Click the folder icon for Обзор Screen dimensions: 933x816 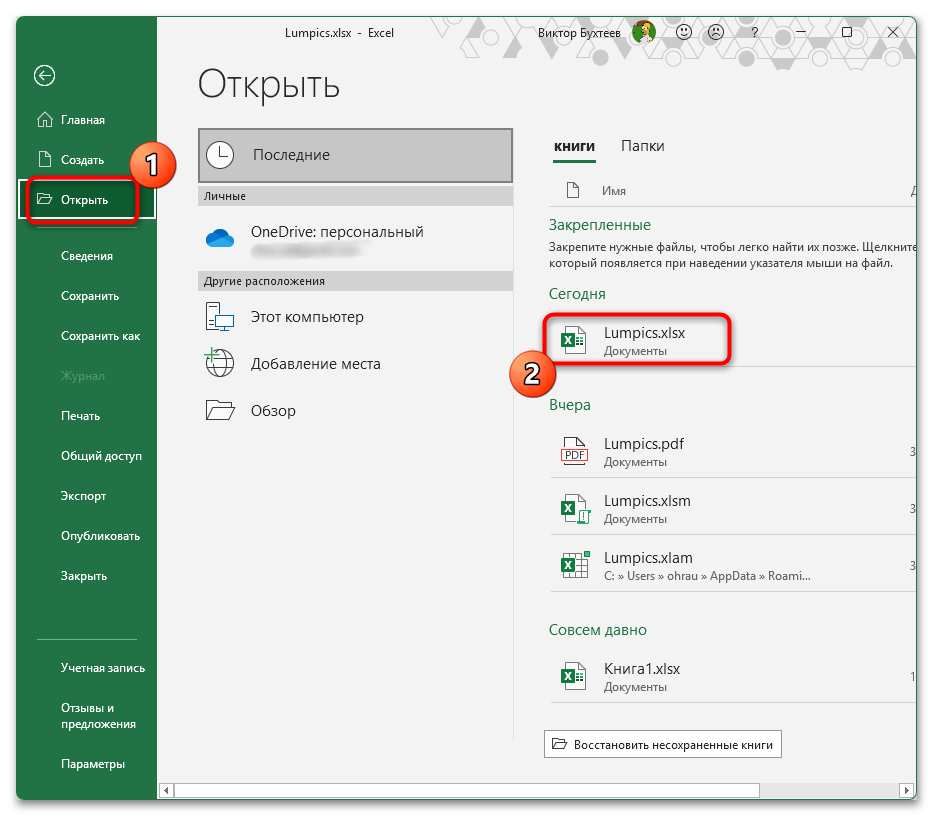pyautogui.click(x=220, y=410)
